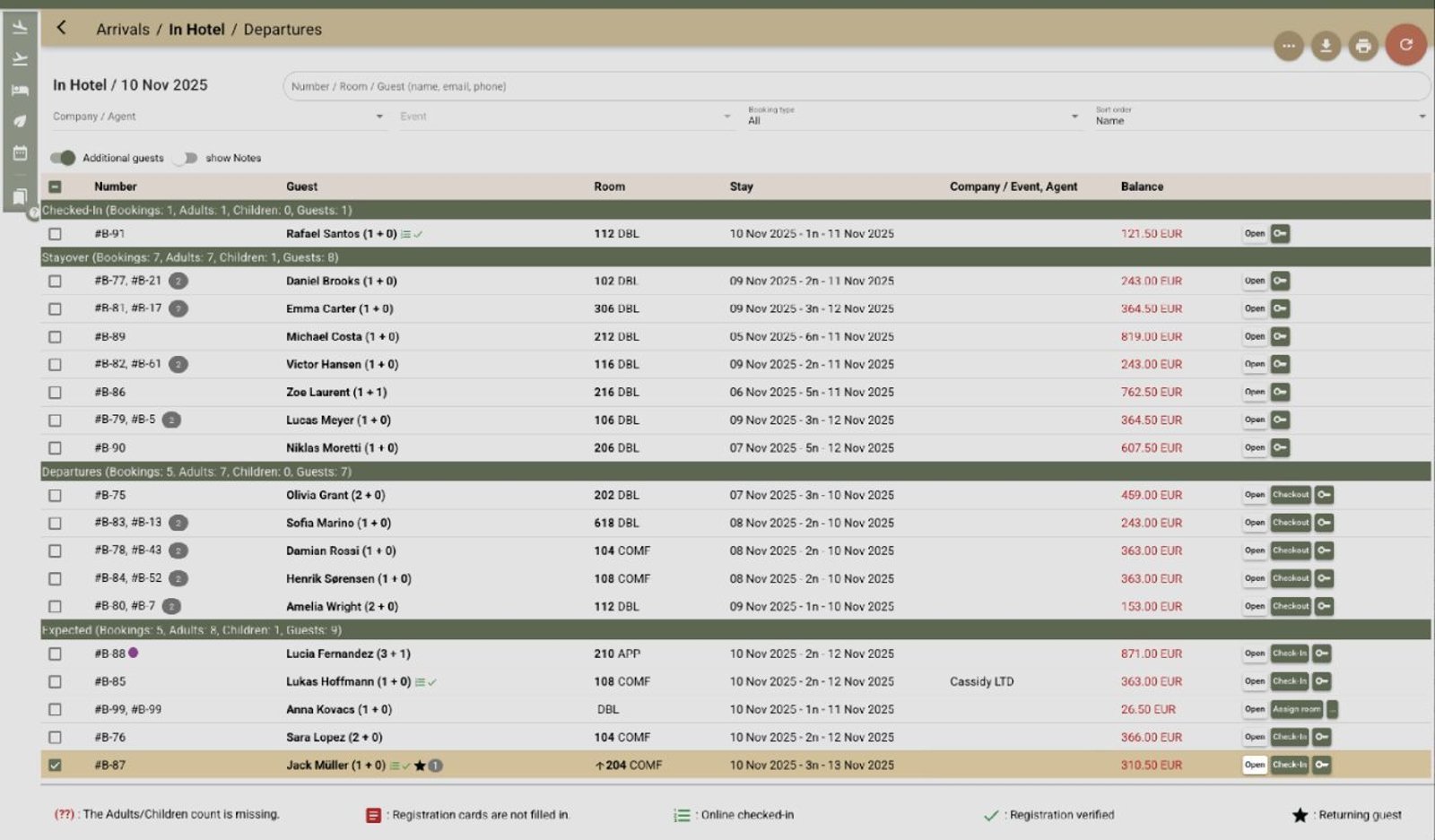1435x840 pixels.
Task: Click Stay column header
Action: point(742,186)
